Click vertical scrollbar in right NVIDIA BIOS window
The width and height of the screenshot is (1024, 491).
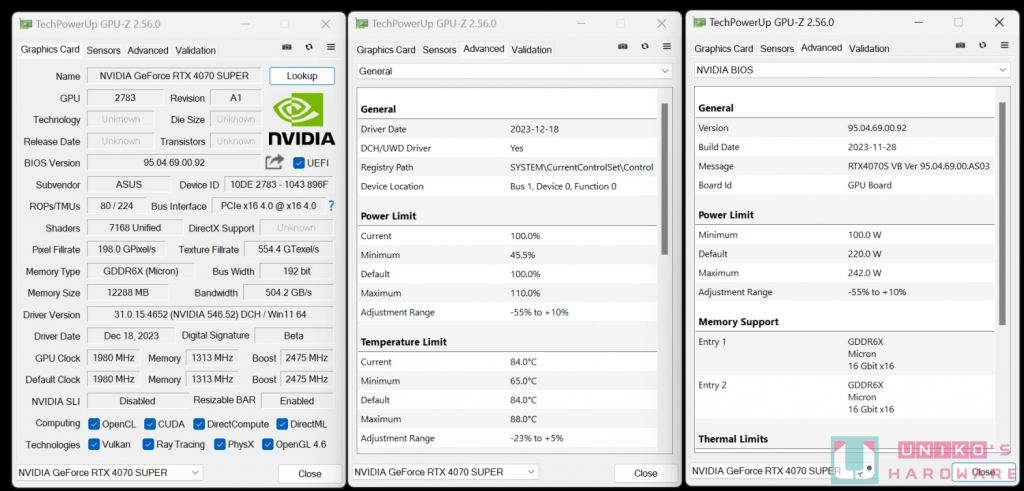point(1002,213)
